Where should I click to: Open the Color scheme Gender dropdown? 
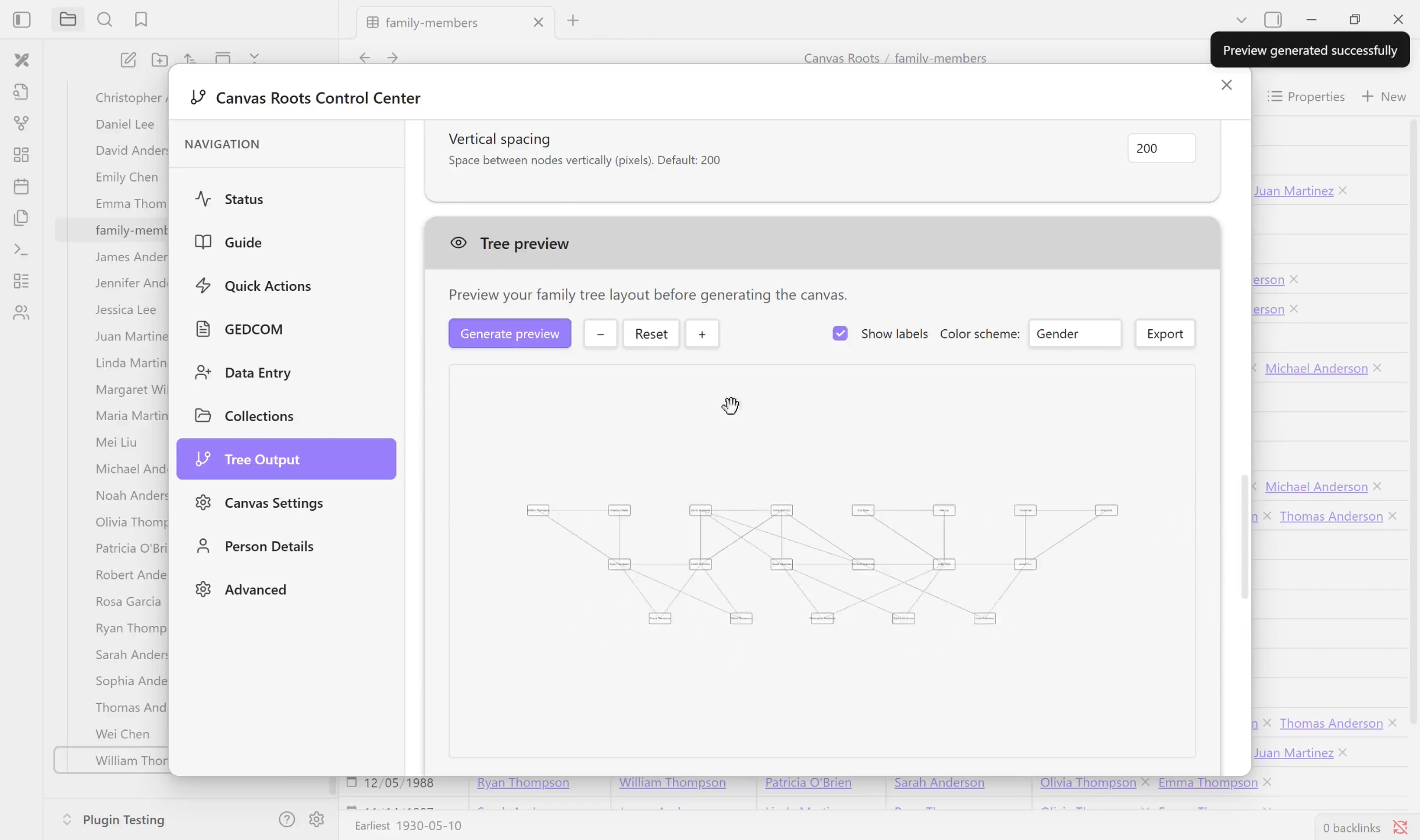1074,333
